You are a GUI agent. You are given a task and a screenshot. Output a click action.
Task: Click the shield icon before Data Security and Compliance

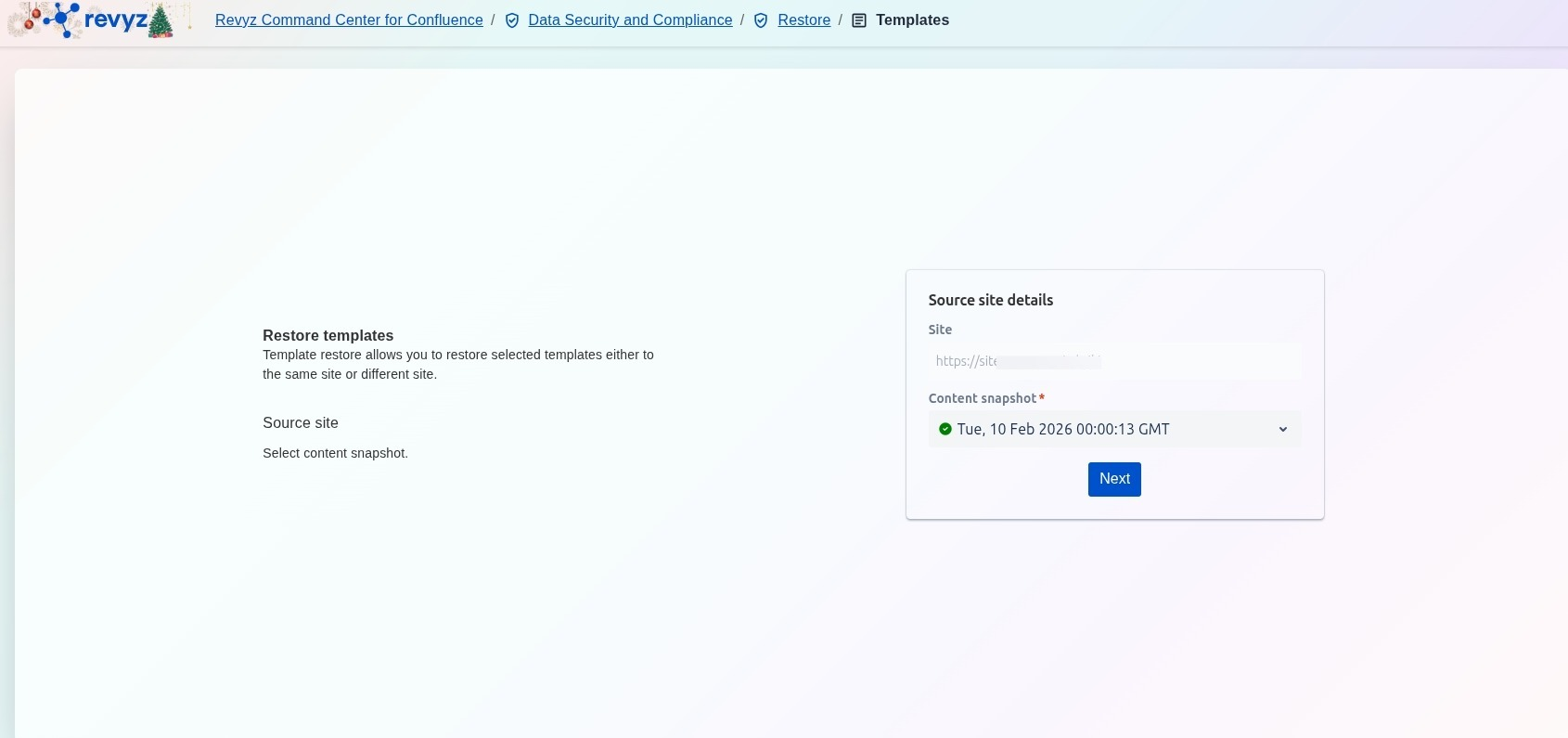coord(512,20)
